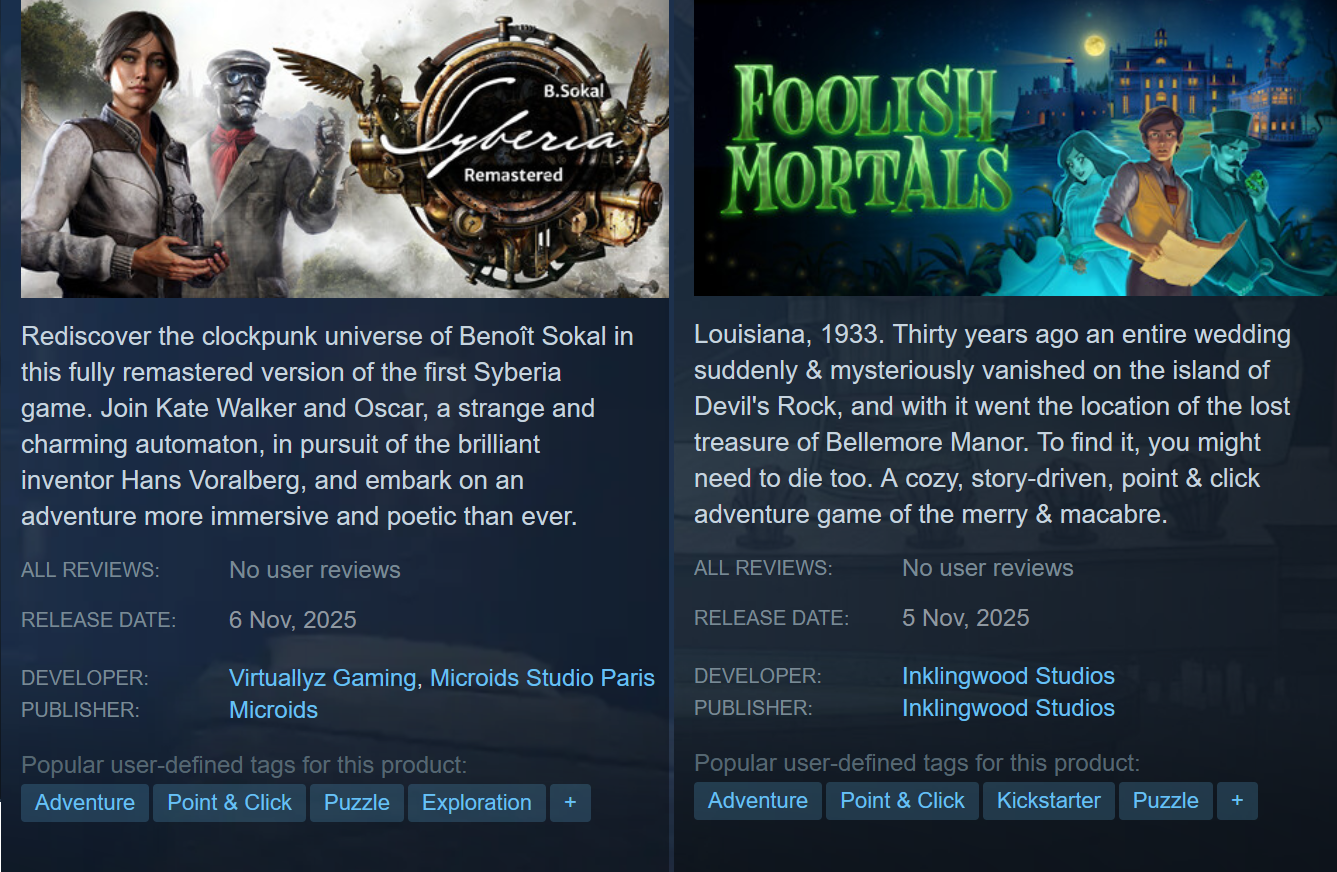Expand more tags for Foolish Mortals

pyautogui.click(x=1237, y=801)
